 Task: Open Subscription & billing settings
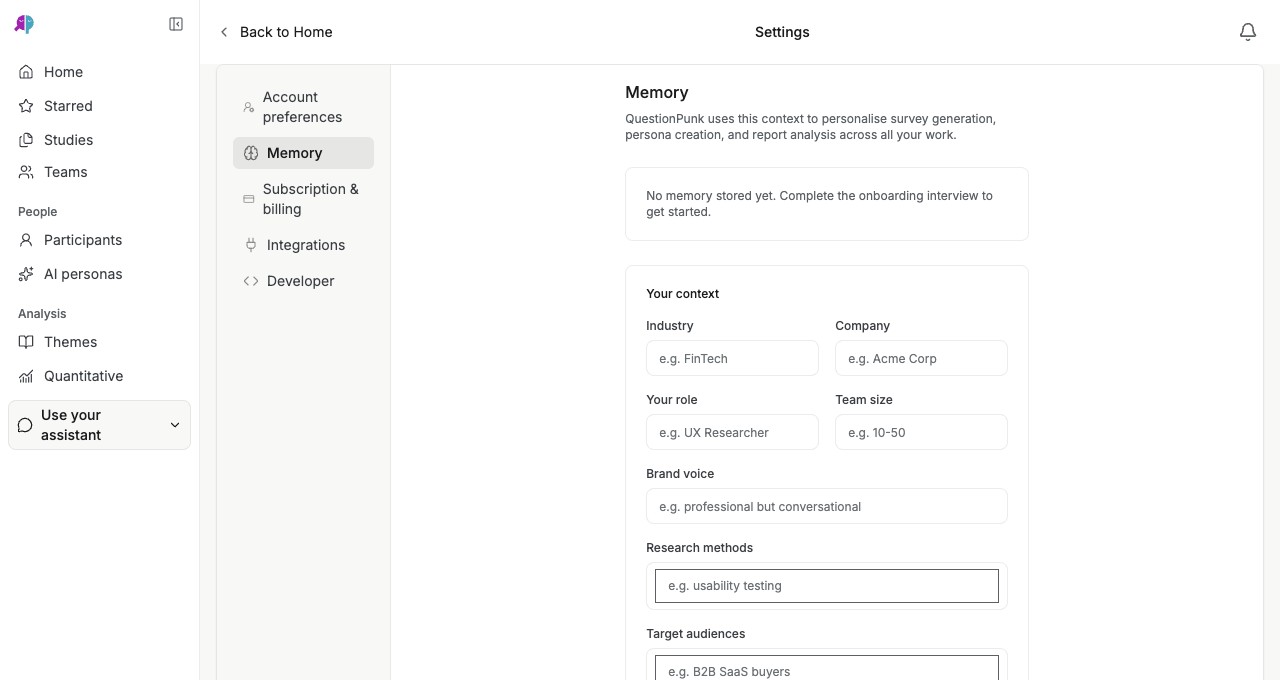pyautogui.click(x=303, y=199)
